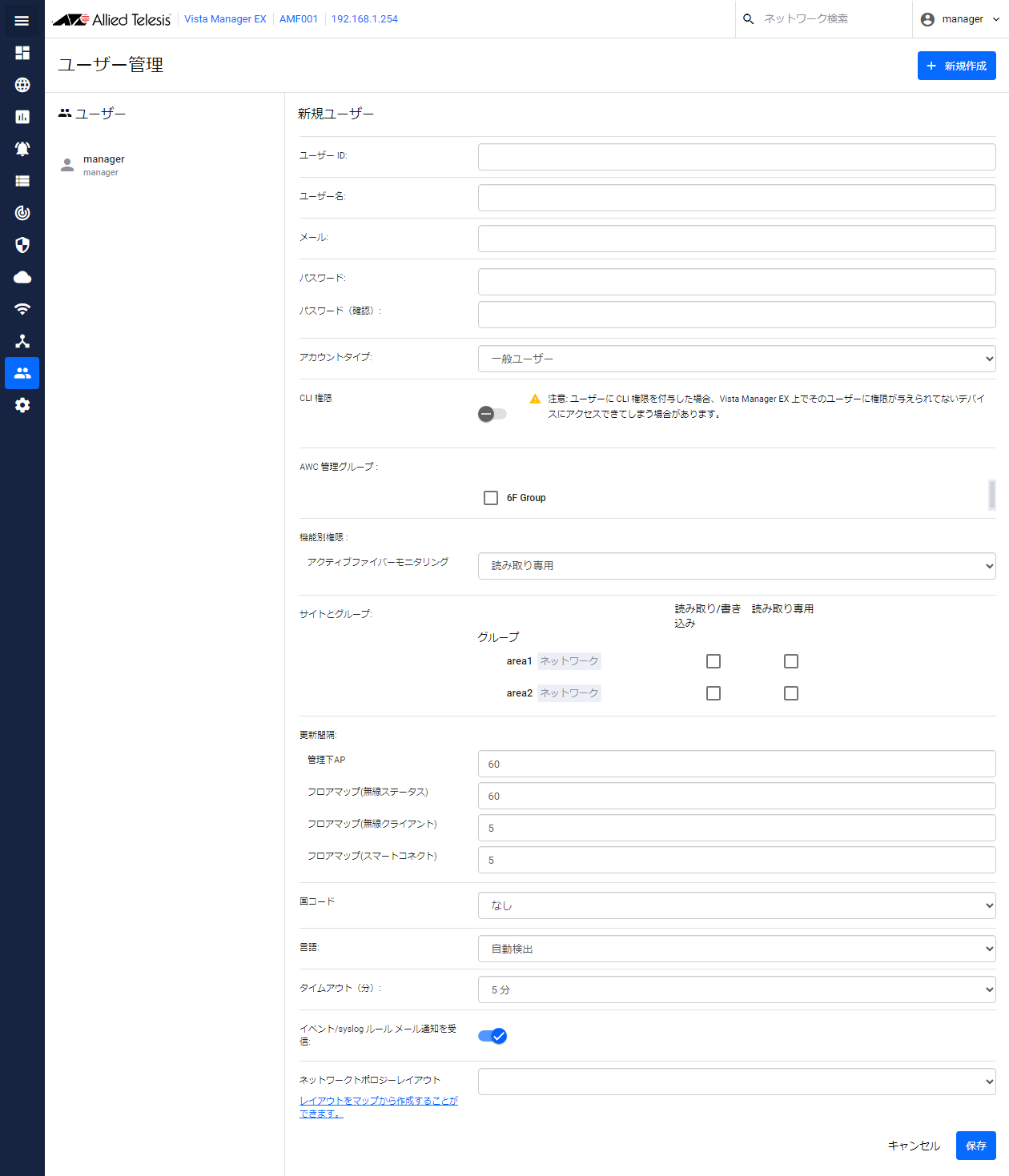Click the 192.168.1.254 breadcrumb link
Image resolution: width=1009 pixels, height=1176 pixels.
(x=364, y=19)
